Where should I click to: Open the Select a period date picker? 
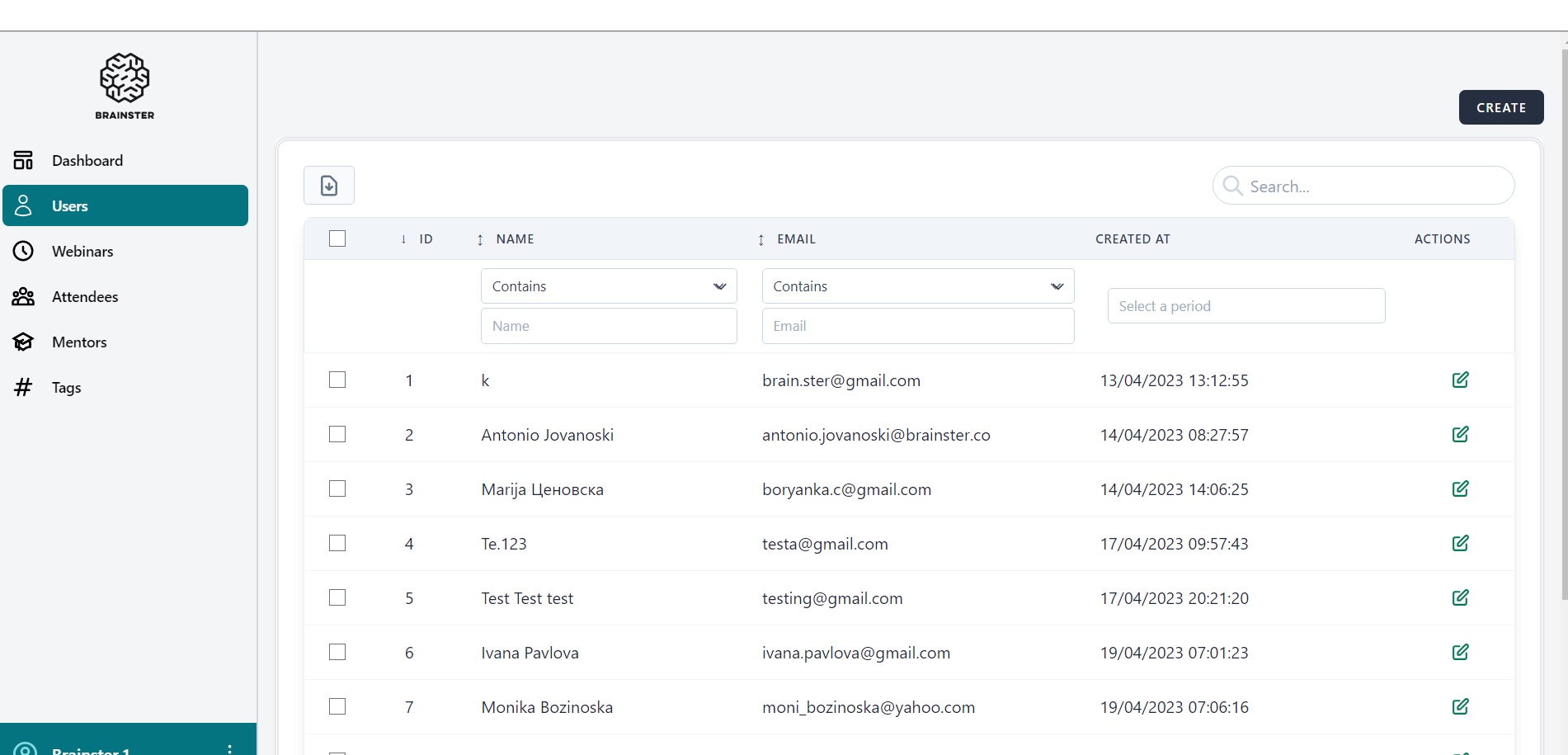click(1245, 306)
